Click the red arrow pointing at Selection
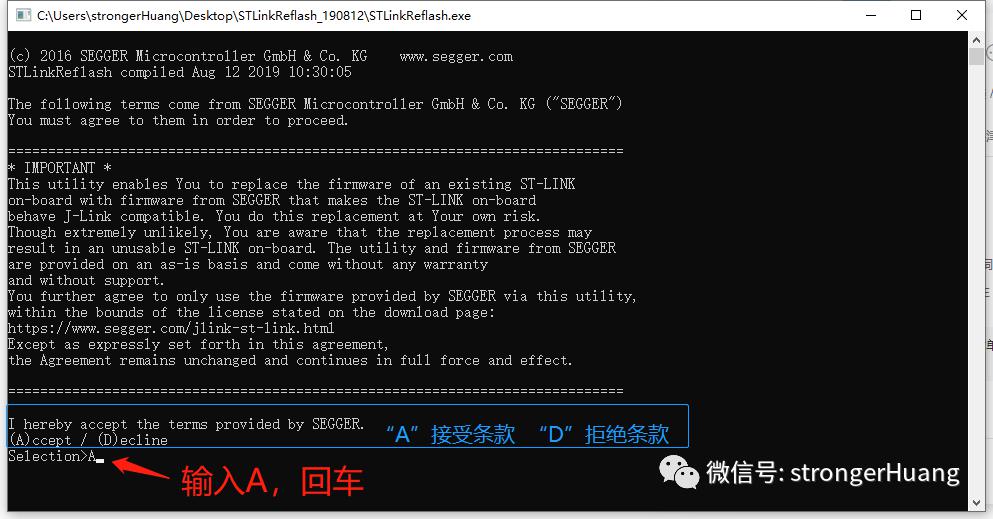This screenshot has height=519, width=993. (x=141, y=470)
